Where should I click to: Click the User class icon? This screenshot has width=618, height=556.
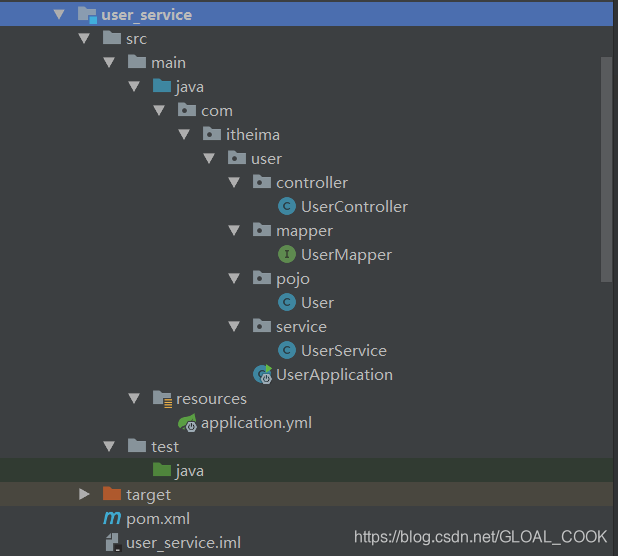[287, 302]
